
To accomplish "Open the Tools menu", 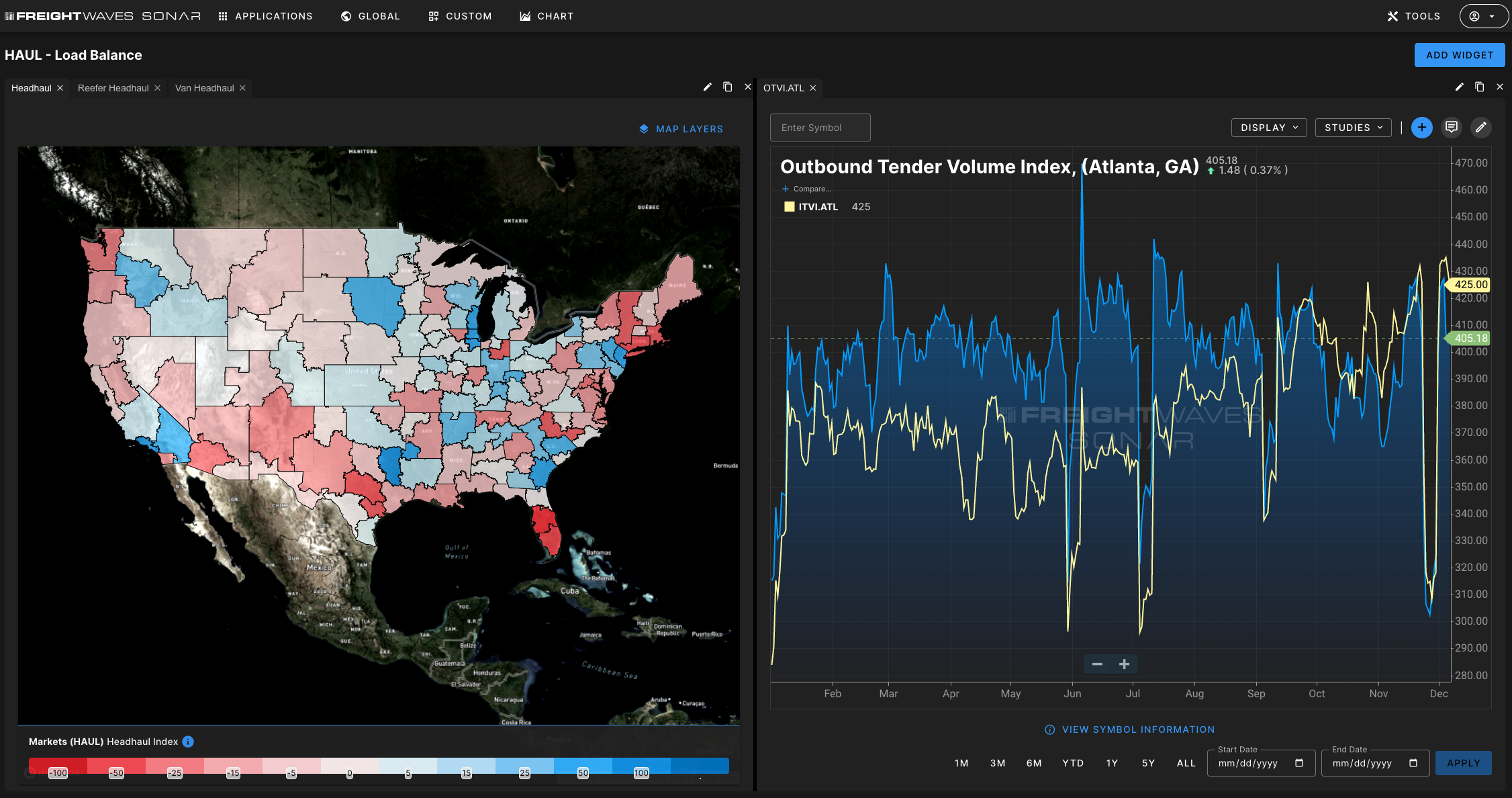I will [x=1413, y=16].
